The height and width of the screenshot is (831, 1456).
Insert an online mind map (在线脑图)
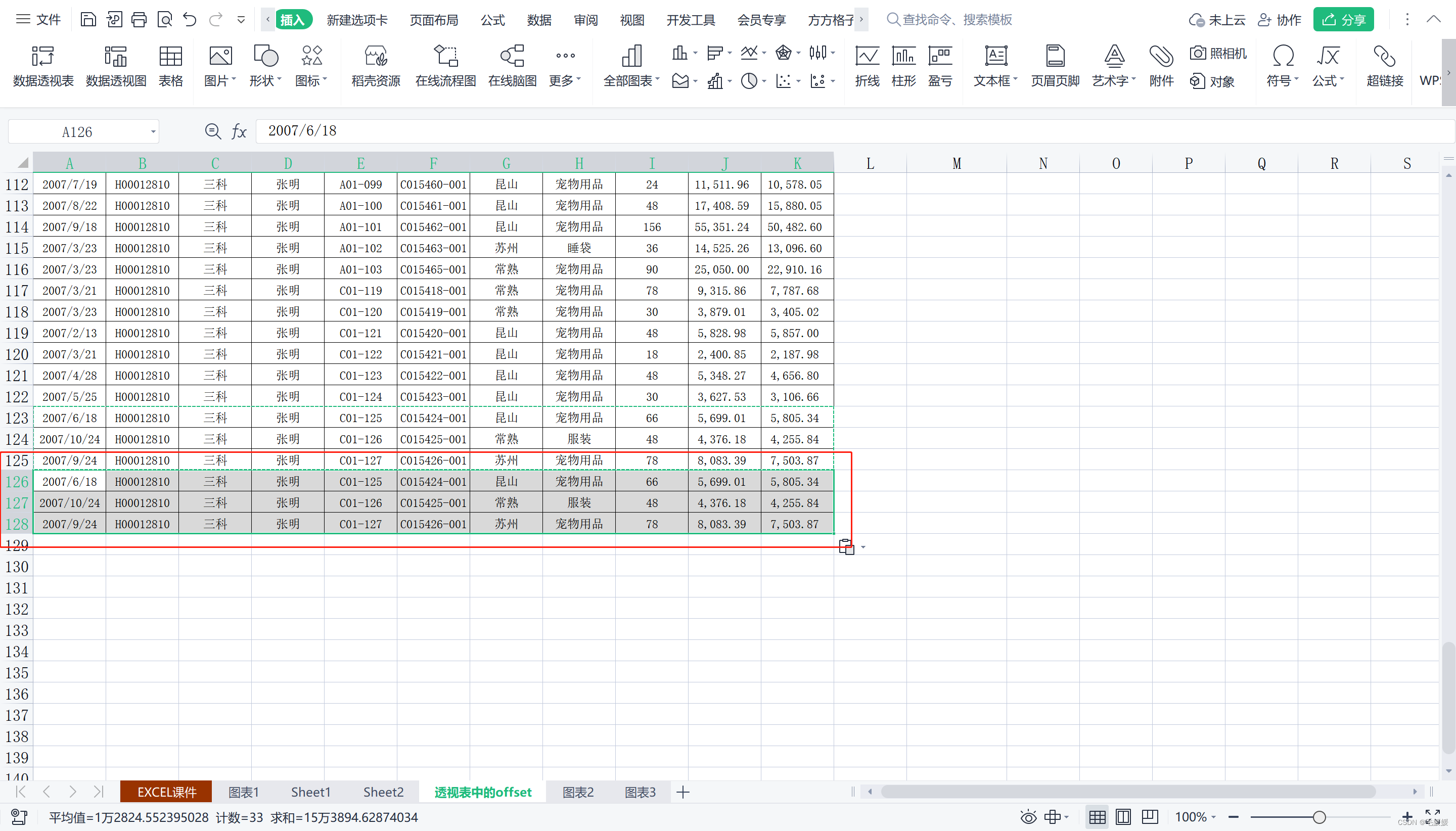point(512,66)
